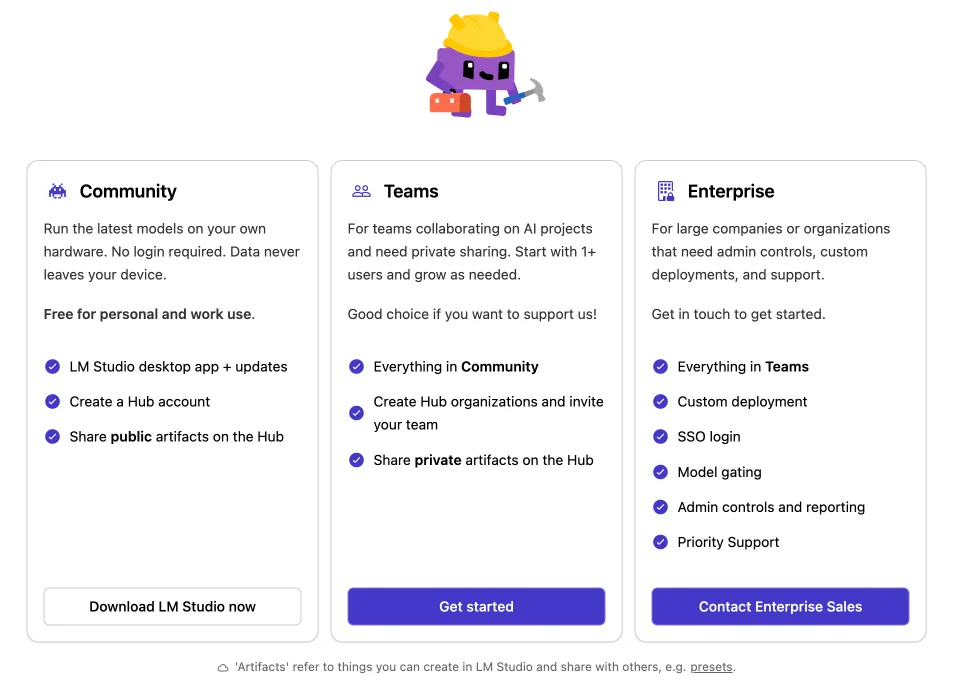Viewport: 954px width, 691px height.
Task: Click the Teams people icon
Action: point(361,191)
